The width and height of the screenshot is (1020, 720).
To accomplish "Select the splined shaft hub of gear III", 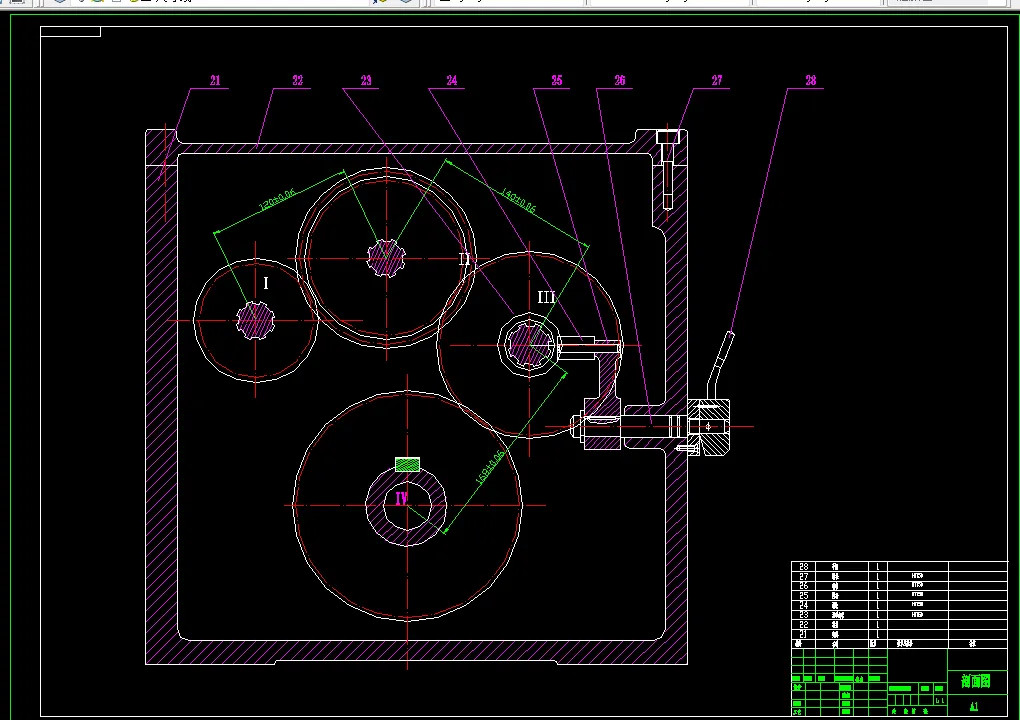I will click(x=529, y=344).
